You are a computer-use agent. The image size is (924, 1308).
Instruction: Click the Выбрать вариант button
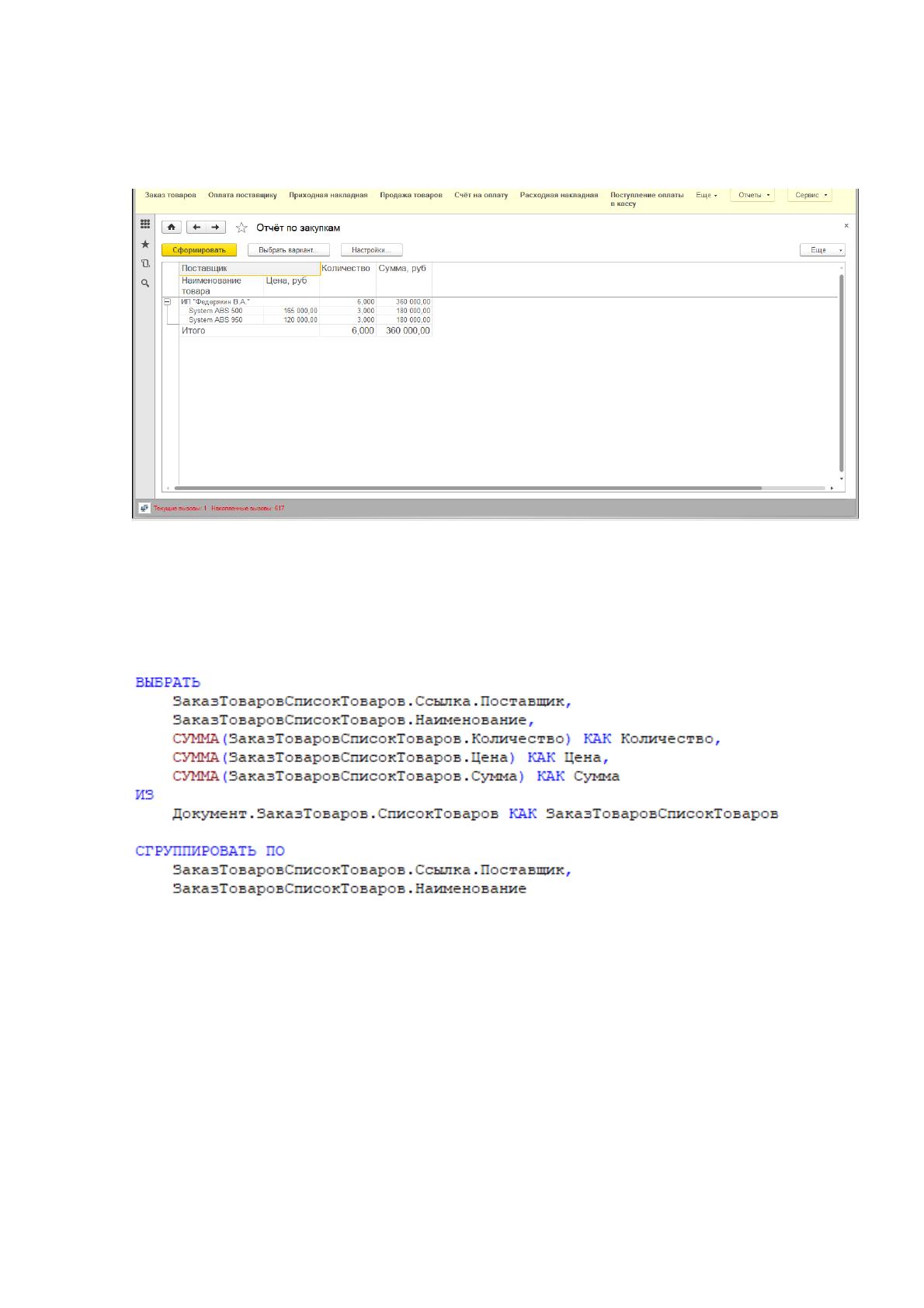289,250
